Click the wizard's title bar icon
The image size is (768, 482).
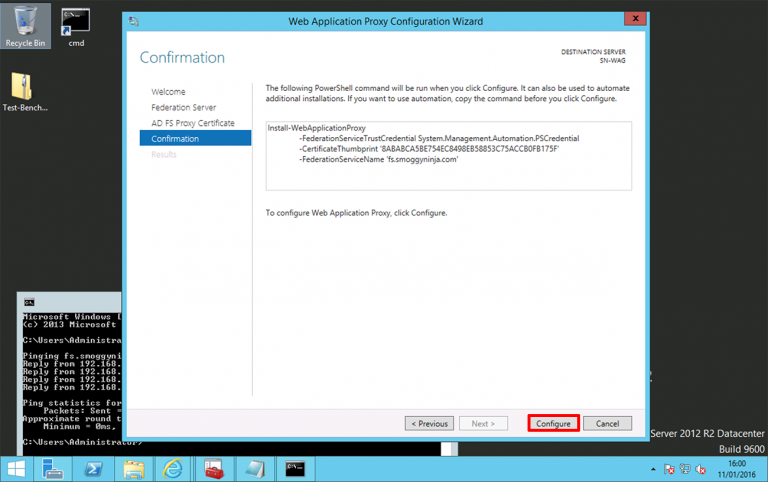coord(133,21)
